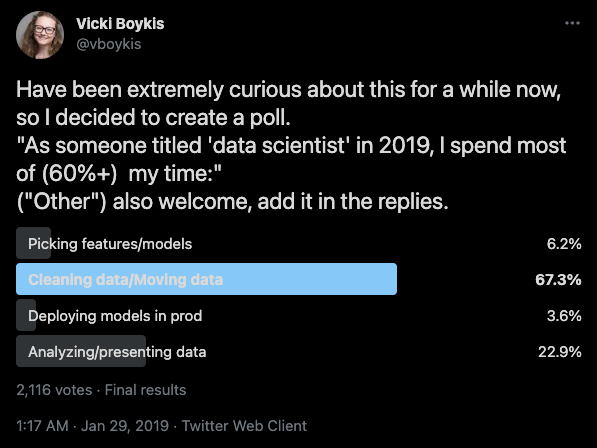
Task: Open the Vicki Boykis display name link
Action: pos(120,24)
